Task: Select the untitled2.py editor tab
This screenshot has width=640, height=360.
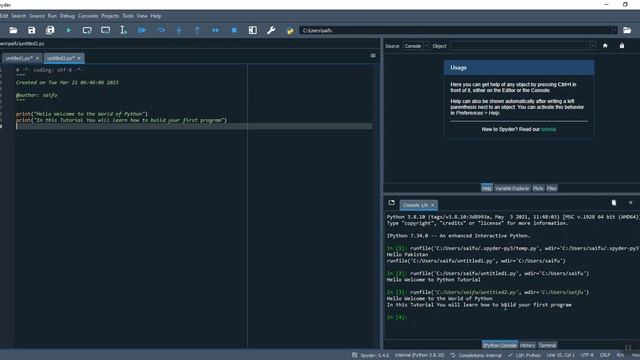Action: (61, 58)
